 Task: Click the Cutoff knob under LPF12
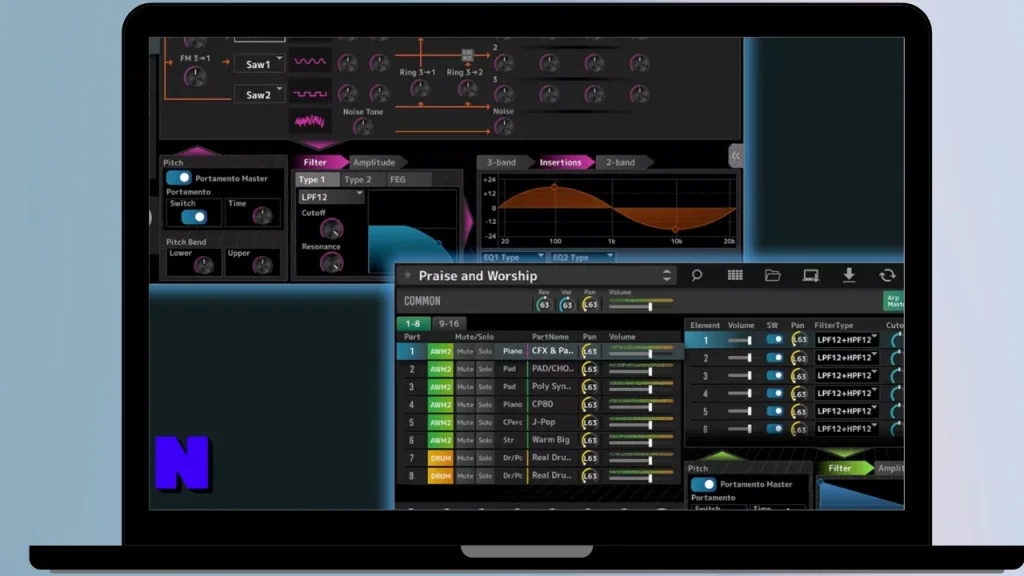click(x=331, y=229)
